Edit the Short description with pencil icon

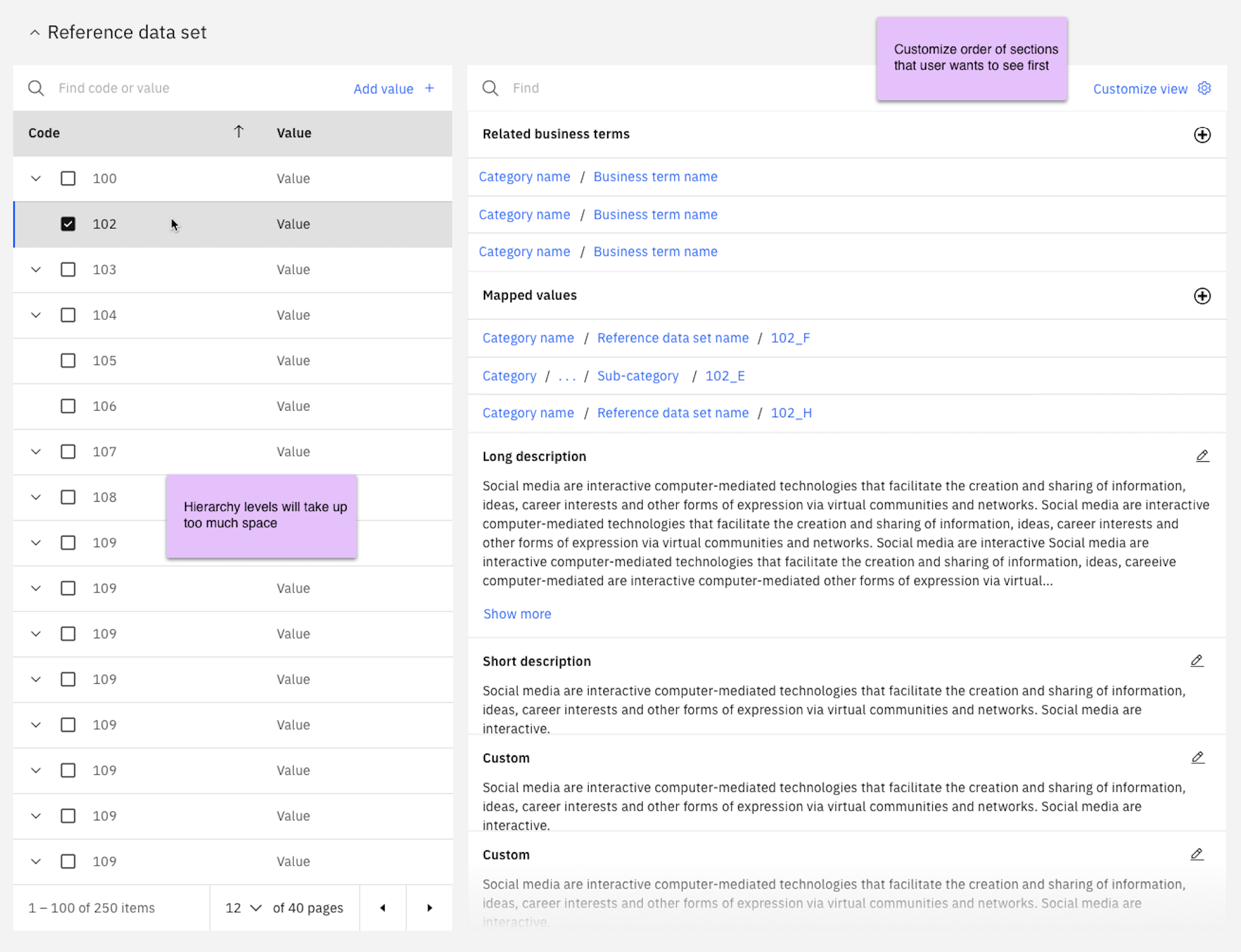click(1196, 660)
